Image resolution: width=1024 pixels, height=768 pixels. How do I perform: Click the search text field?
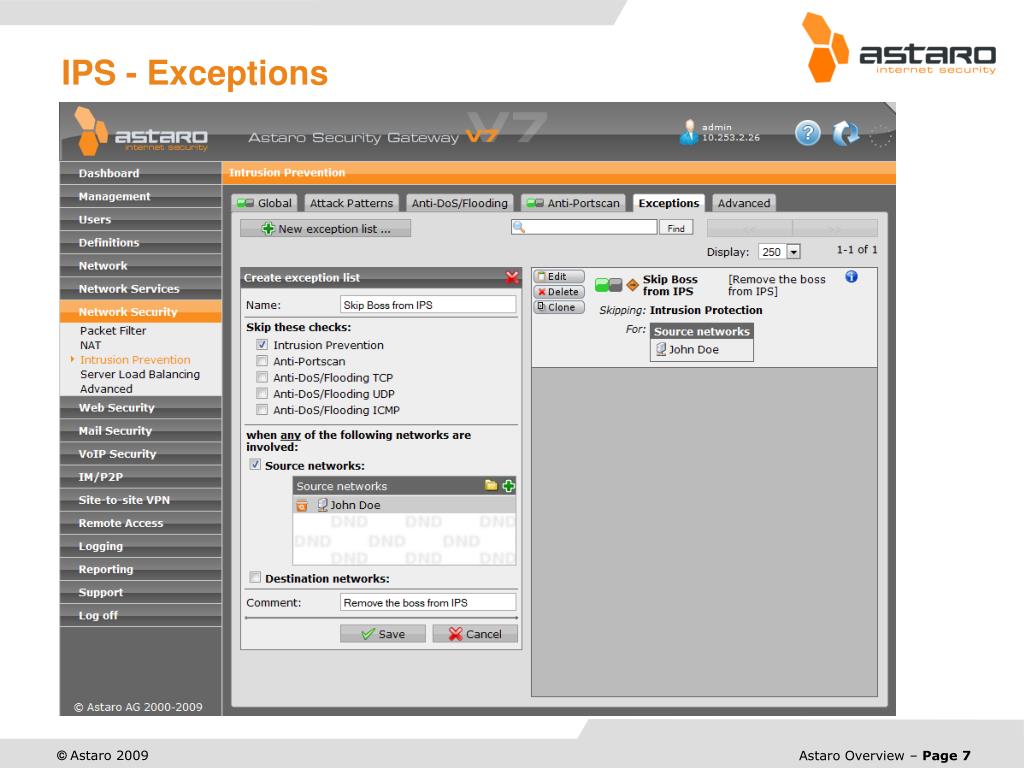(x=584, y=227)
